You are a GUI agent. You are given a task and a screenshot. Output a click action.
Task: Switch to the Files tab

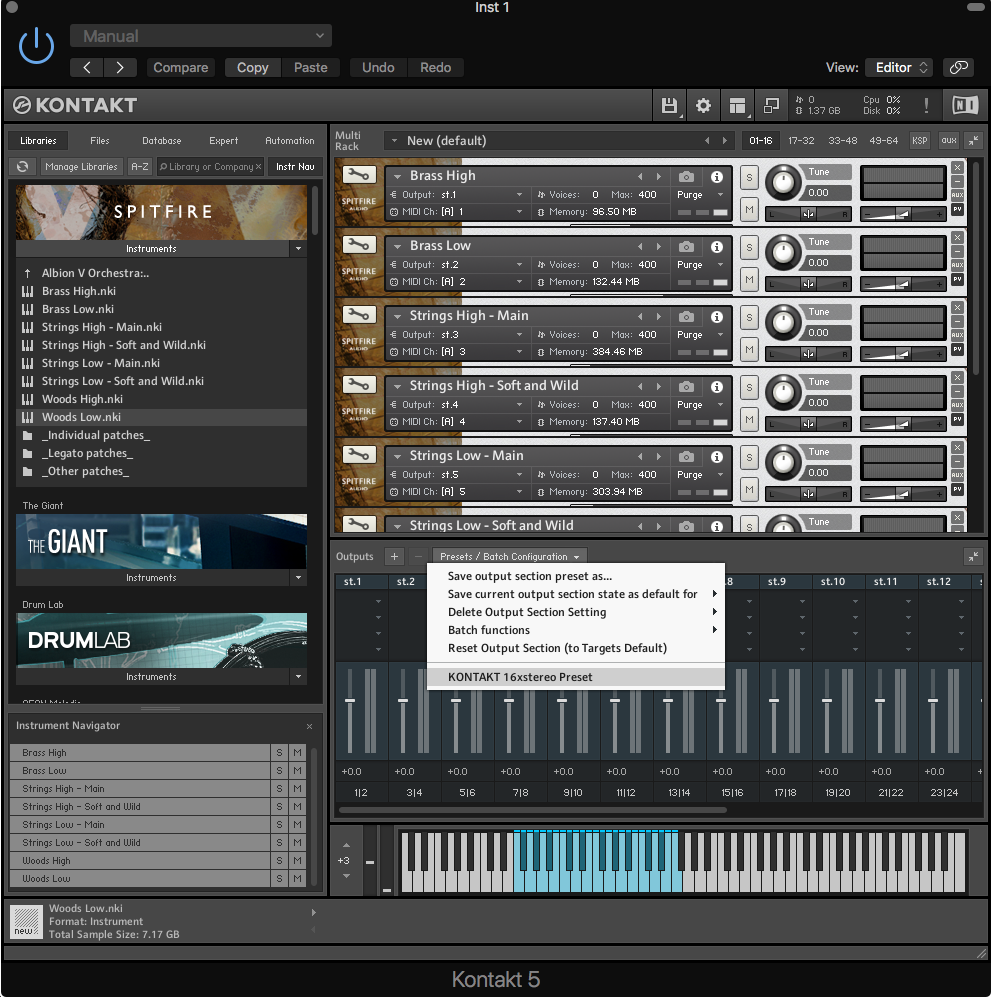pyautogui.click(x=100, y=141)
